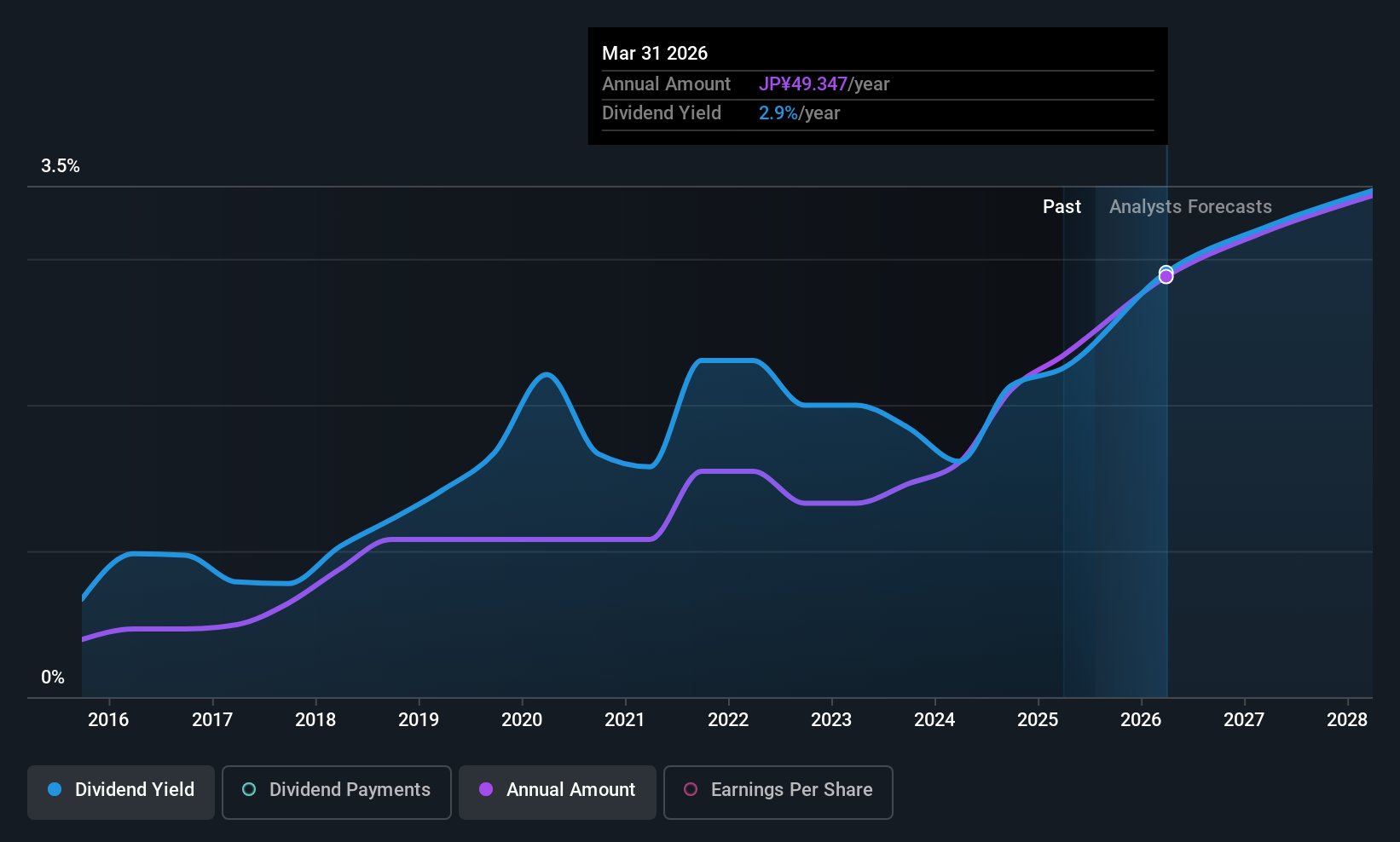Click the 2024 x-axis label
The image size is (1400, 842).
(x=934, y=720)
